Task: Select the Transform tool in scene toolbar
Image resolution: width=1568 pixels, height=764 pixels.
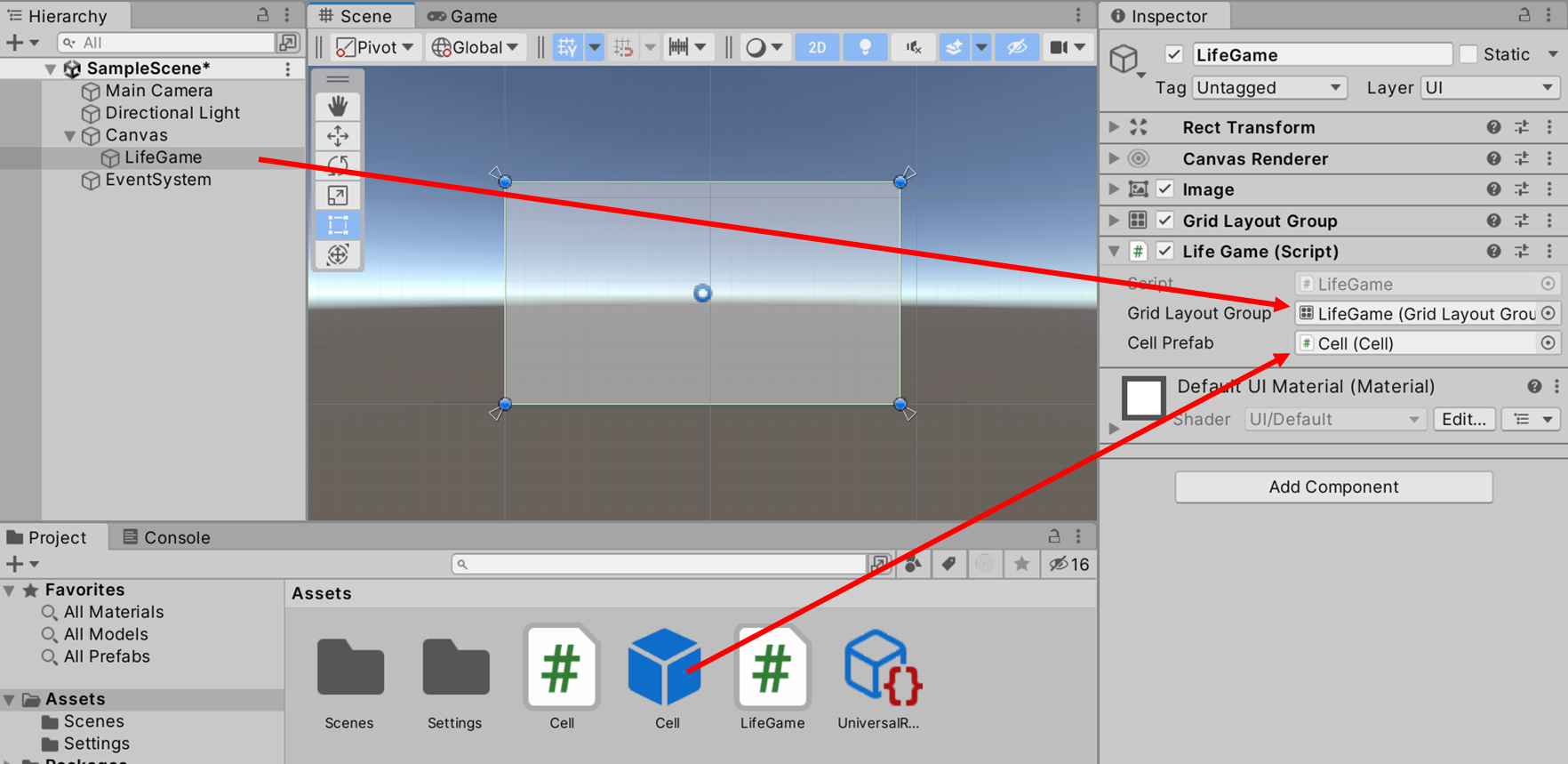Action: (x=338, y=255)
